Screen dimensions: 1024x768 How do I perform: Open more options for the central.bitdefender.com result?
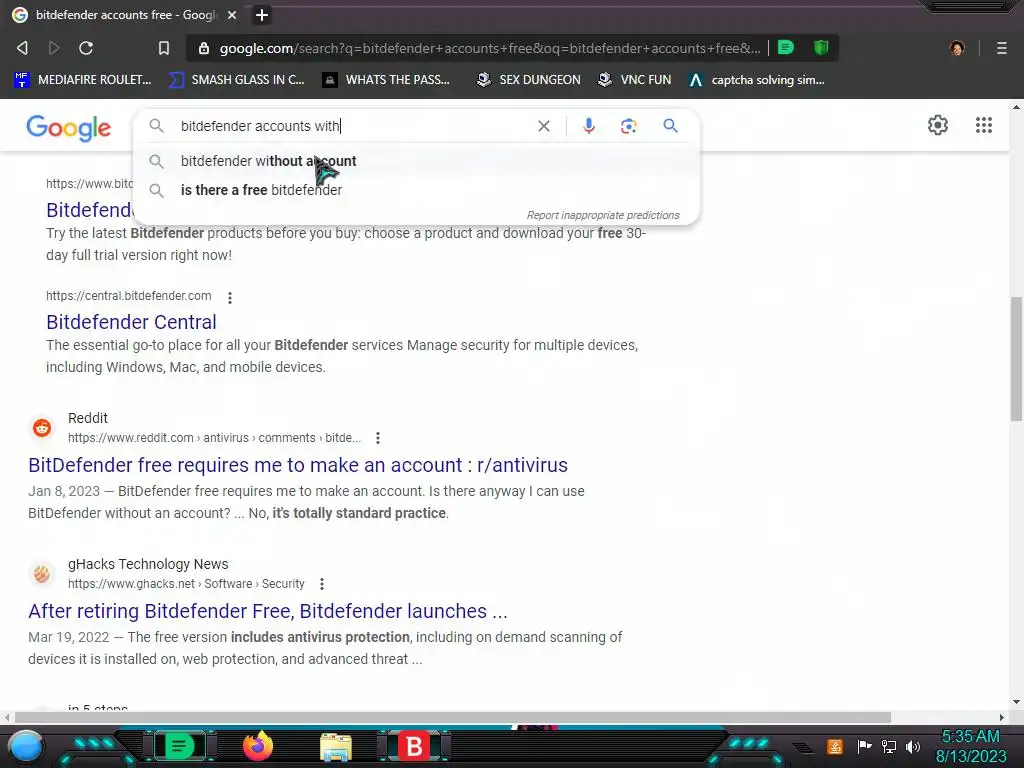[230, 298]
